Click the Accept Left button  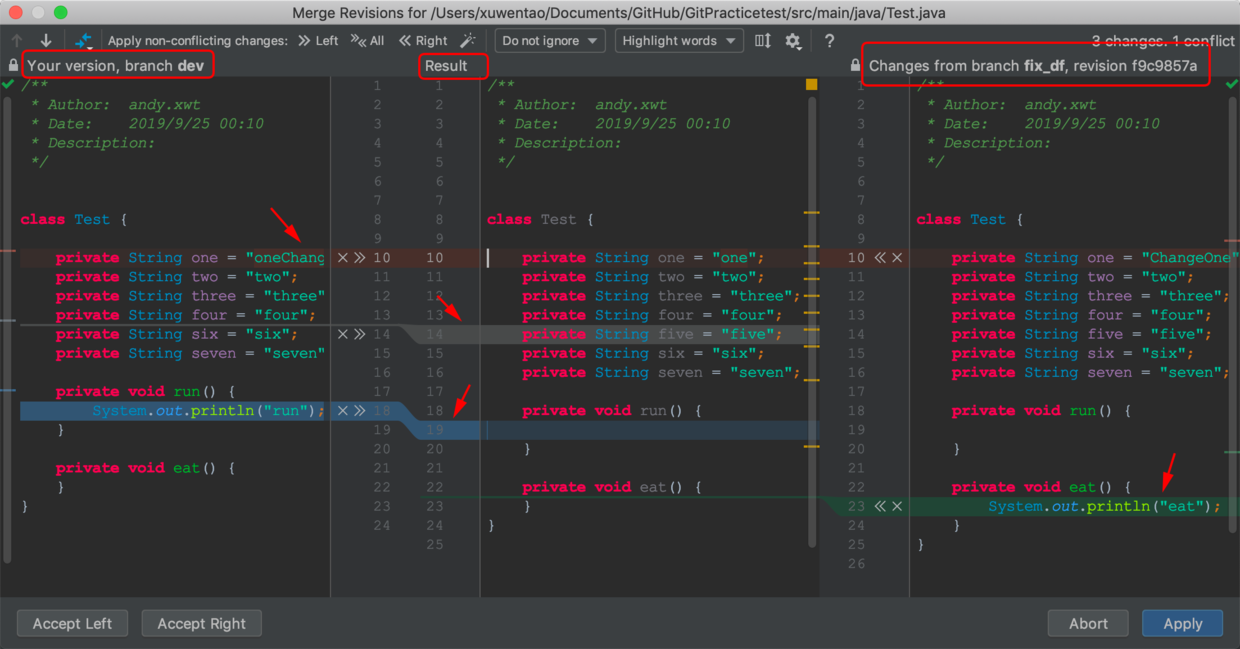click(x=72, y=623)
